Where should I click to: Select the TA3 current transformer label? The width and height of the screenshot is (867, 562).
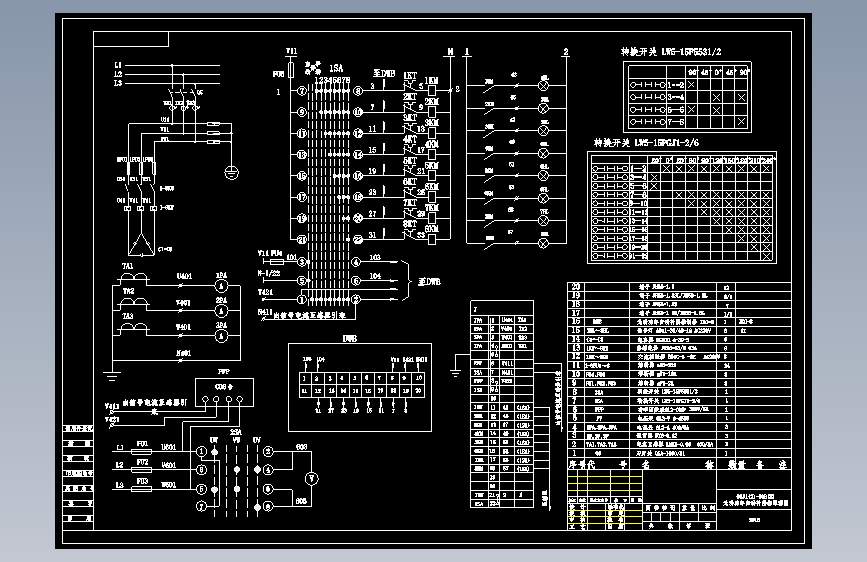tap(128, 316)
